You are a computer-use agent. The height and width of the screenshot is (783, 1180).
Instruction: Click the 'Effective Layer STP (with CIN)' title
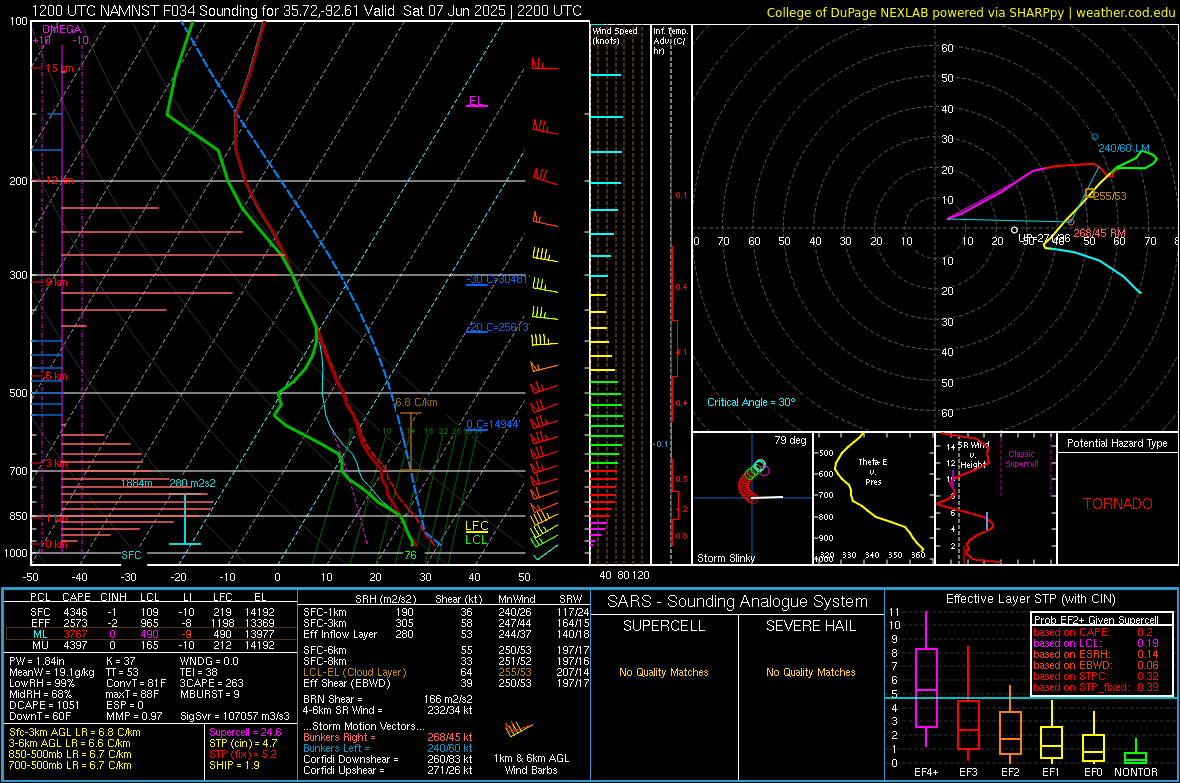tap(1030, 599)
